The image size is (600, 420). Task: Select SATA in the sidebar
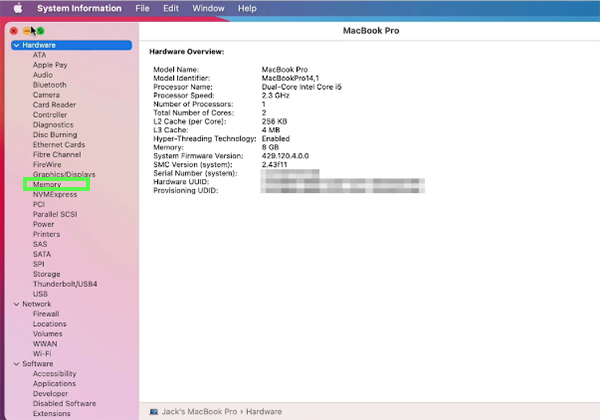42,254
